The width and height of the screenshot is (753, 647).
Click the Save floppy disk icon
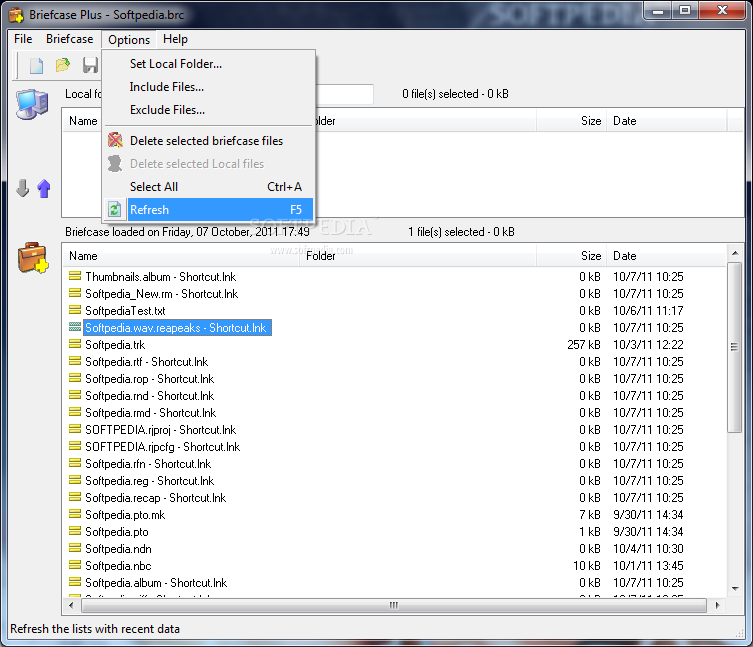click(x=90, y=65)
